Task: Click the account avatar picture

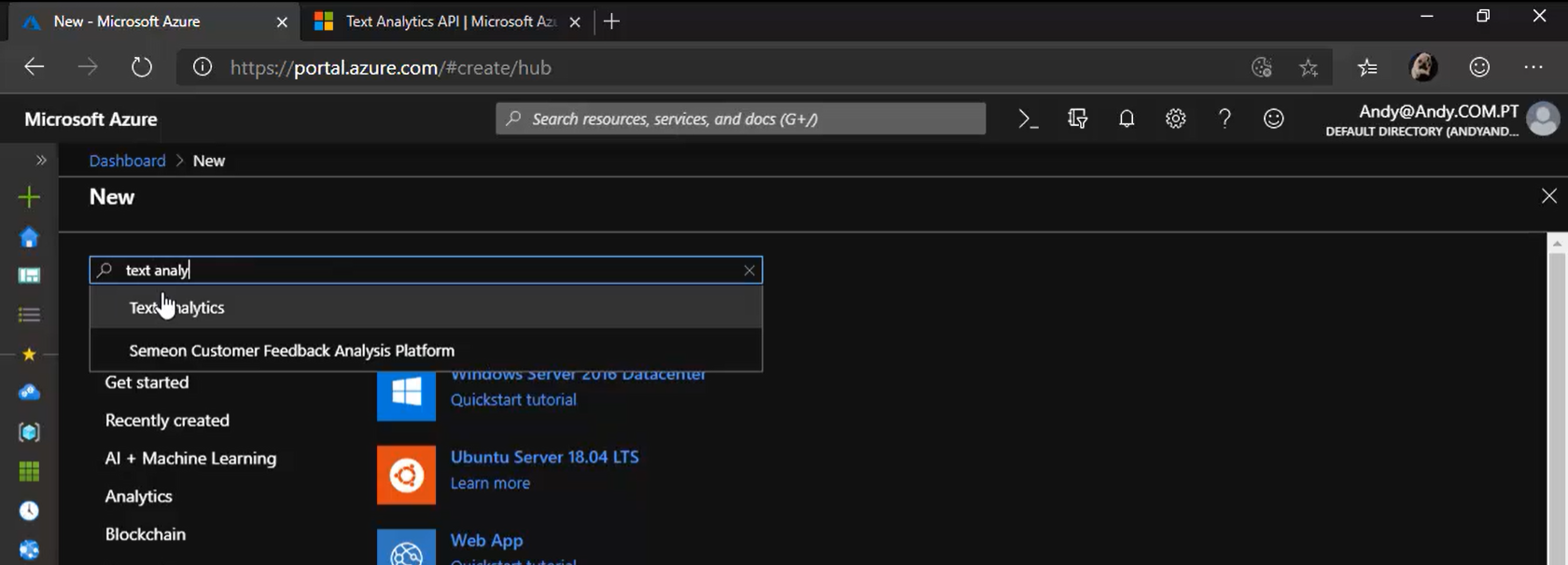Action: point(1543,119)
